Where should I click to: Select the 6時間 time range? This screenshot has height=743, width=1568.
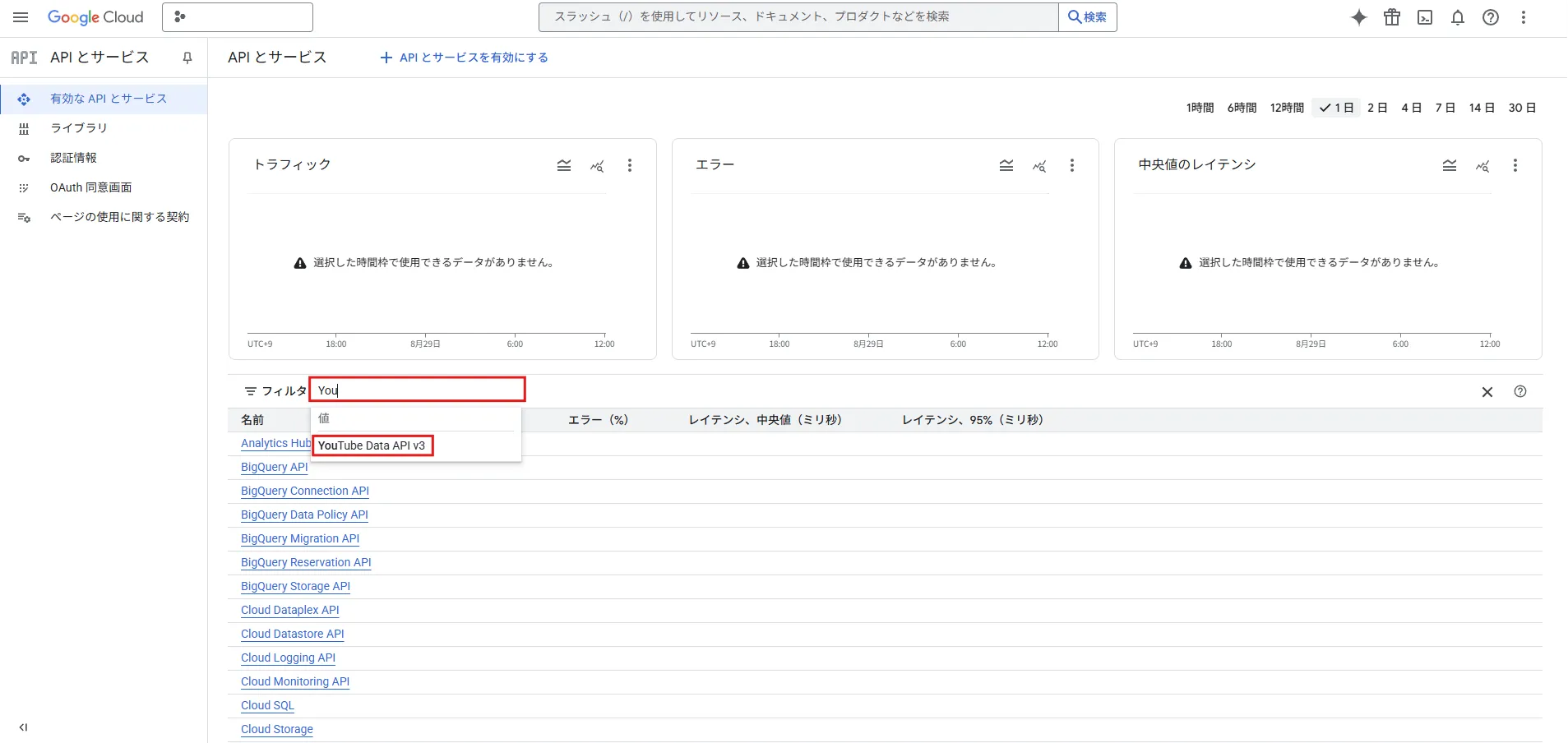coord(1242,108)
